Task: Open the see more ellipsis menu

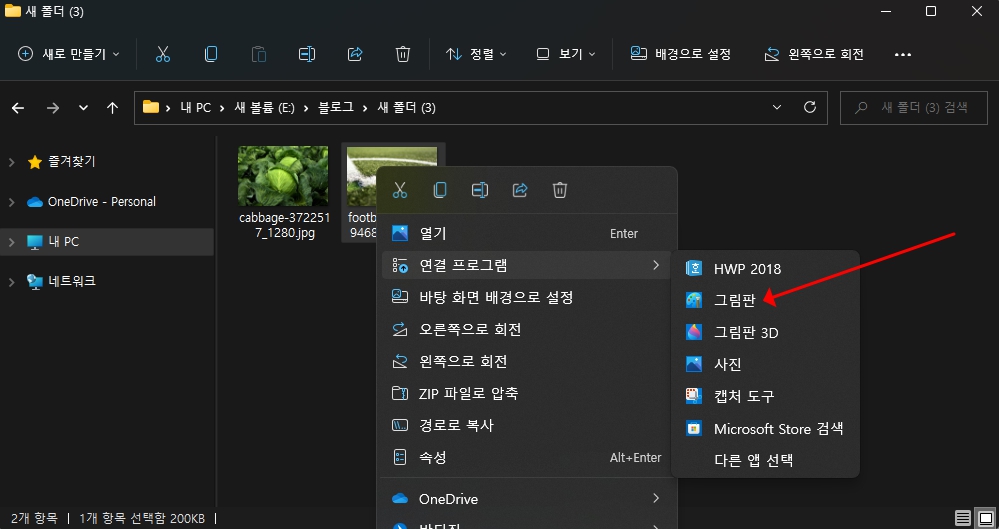Action: coord(903,55)
